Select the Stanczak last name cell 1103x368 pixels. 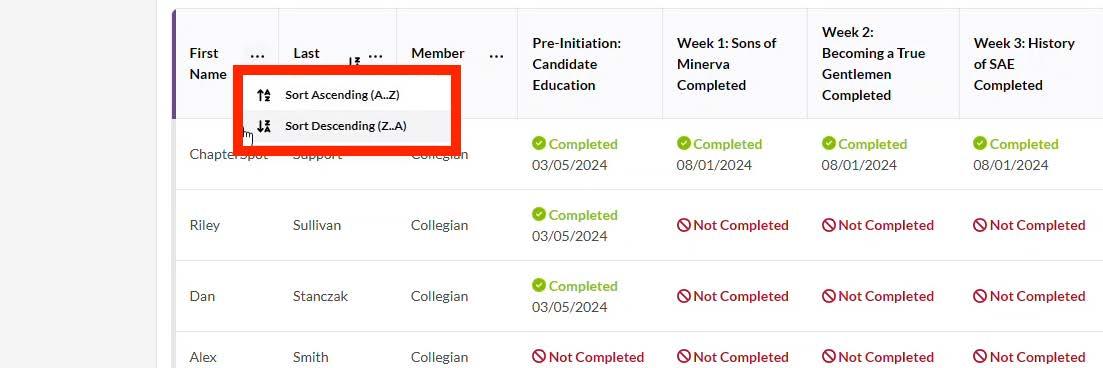(320, 296)
